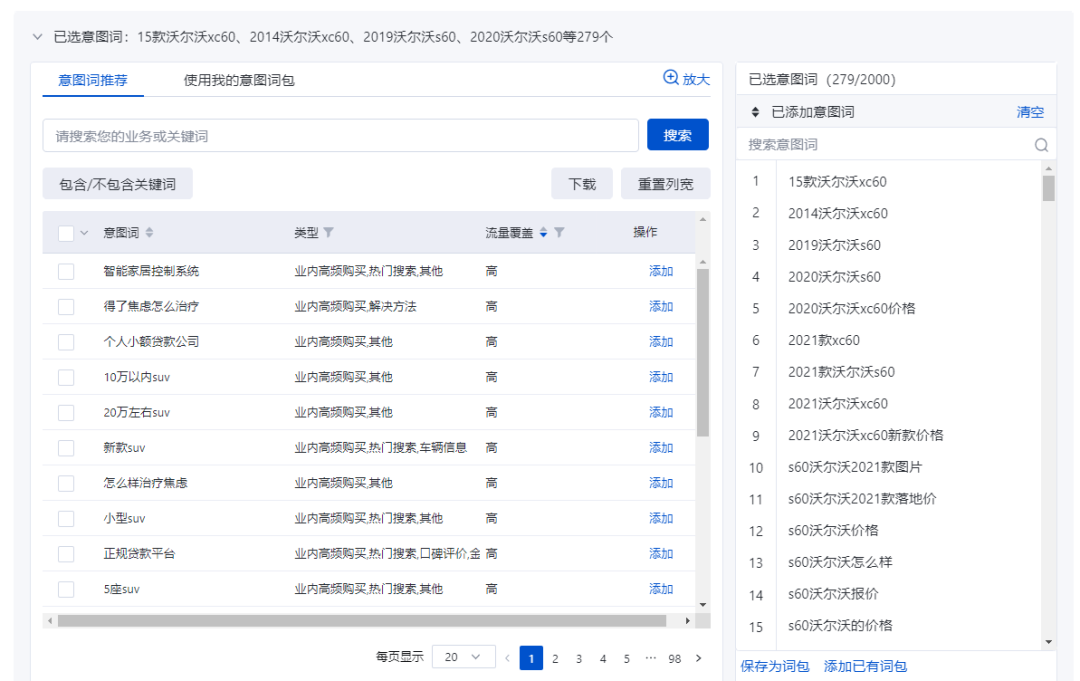Click the filter icon next to 流量覆盖
1080x681 pixels.
pyautogui.click(x=559, y=232)
